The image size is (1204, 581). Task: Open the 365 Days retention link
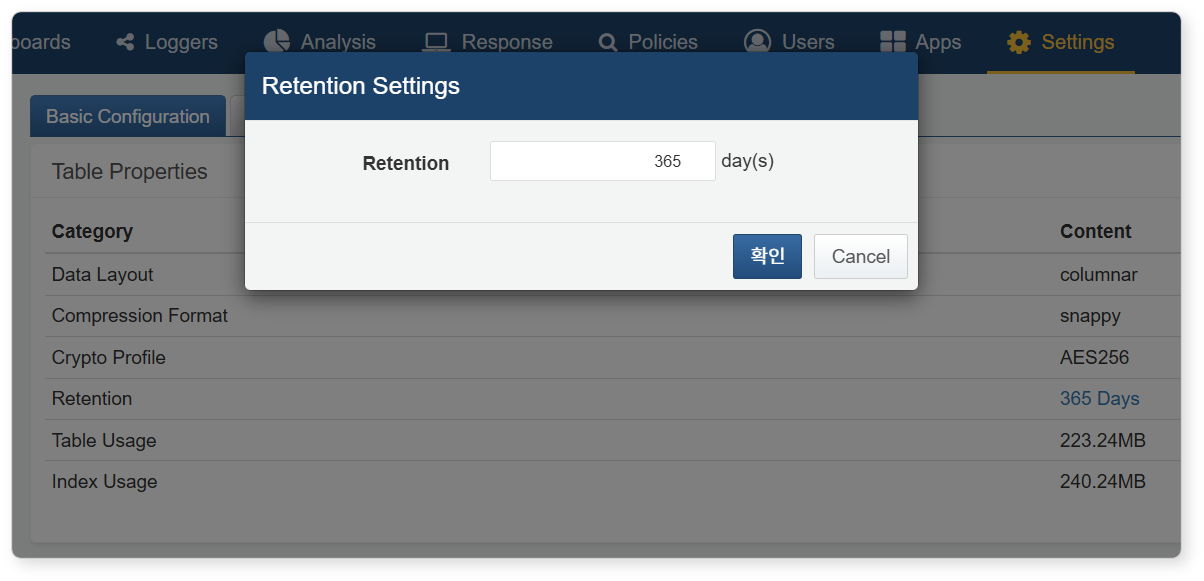pyautogui.click(x=1099, y=398)
